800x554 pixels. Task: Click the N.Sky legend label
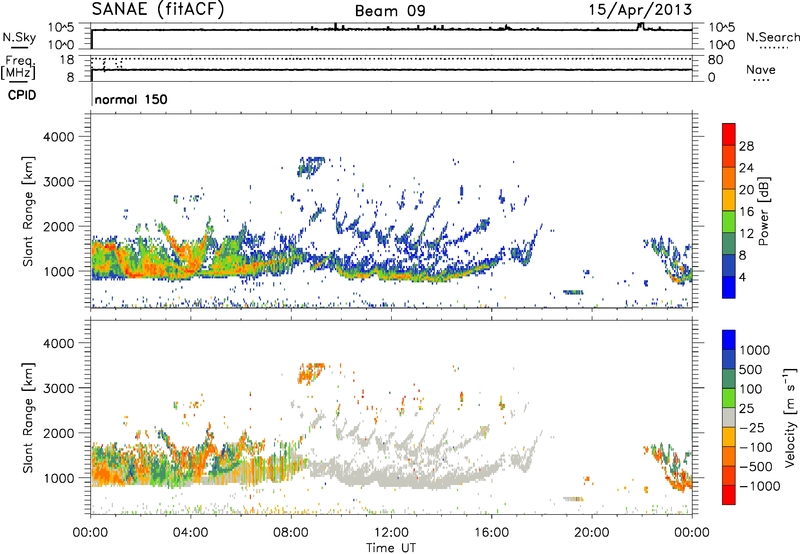[x=19, y=38]
